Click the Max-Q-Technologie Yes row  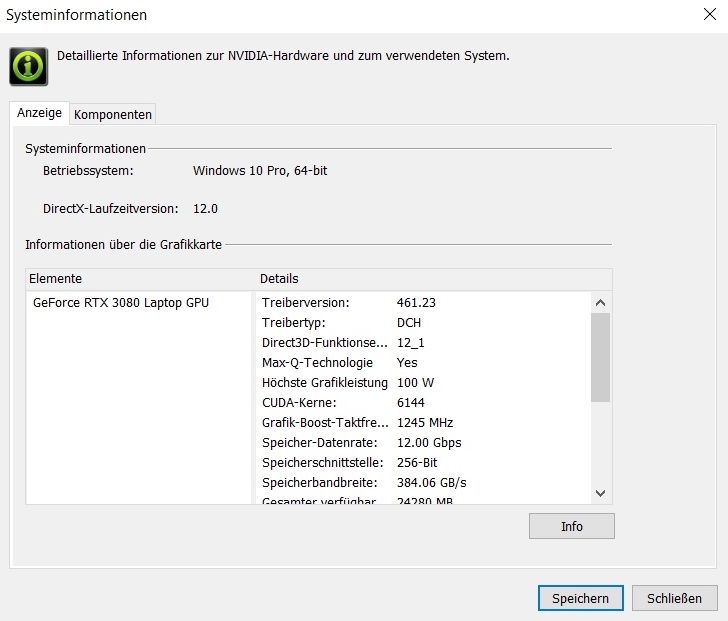click(423, 362)
